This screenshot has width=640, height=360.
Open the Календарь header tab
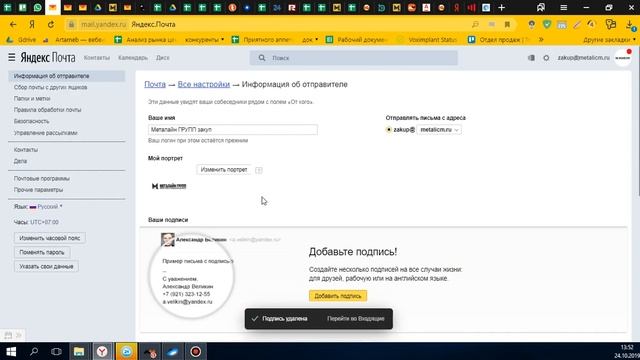point(133,58)
